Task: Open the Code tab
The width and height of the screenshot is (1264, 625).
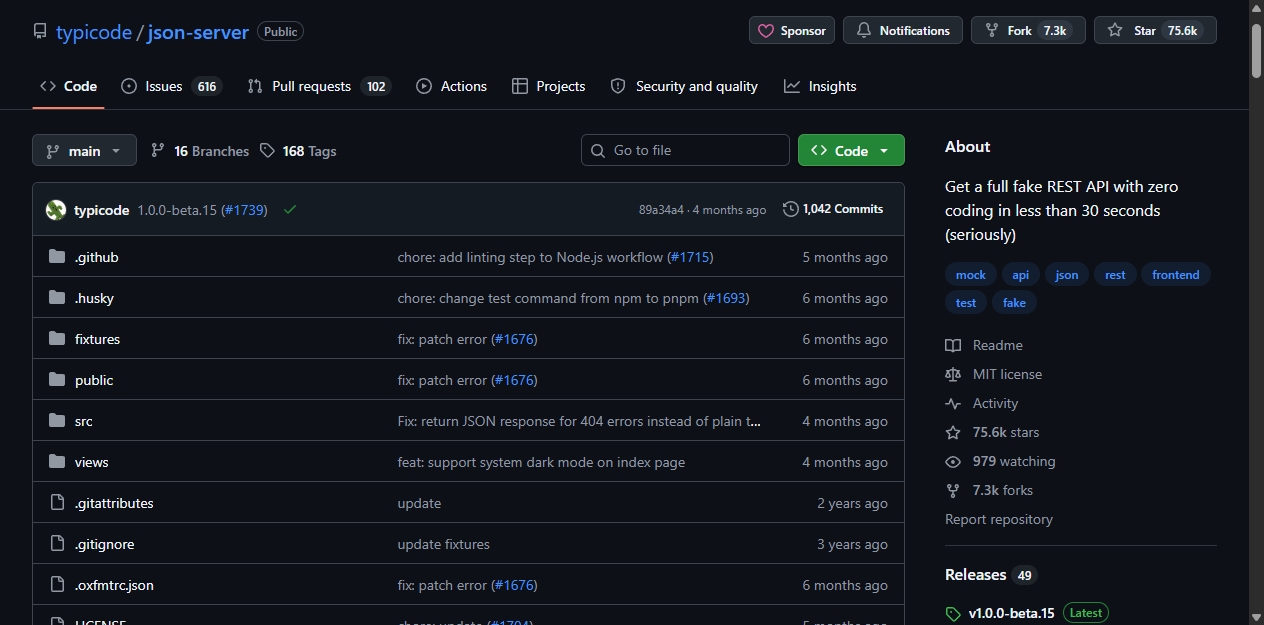Action: click(x=68, y=86)
